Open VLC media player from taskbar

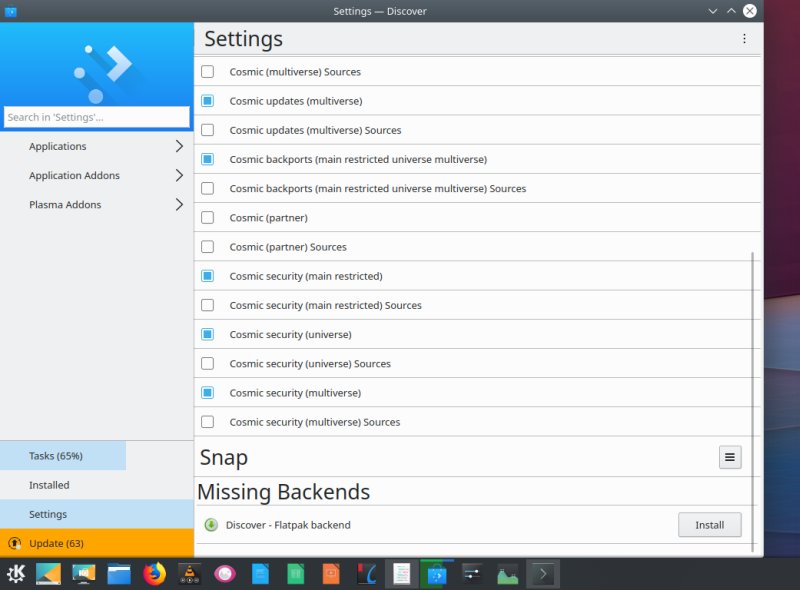[x=187, y=574]
